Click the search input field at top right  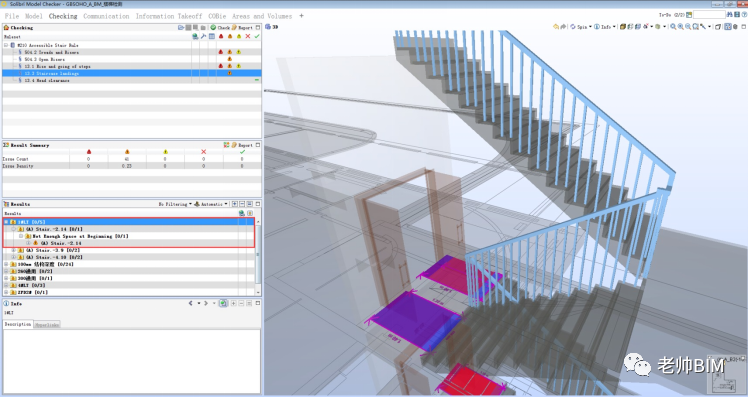click(709, 15)
